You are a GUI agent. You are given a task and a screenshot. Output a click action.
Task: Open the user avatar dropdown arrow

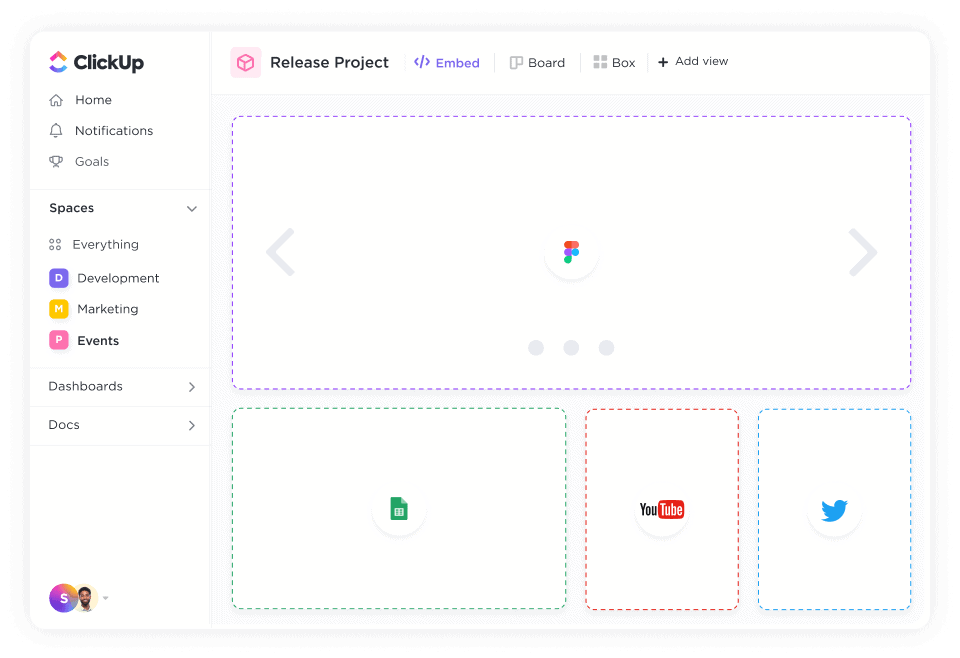click(106, 598)
